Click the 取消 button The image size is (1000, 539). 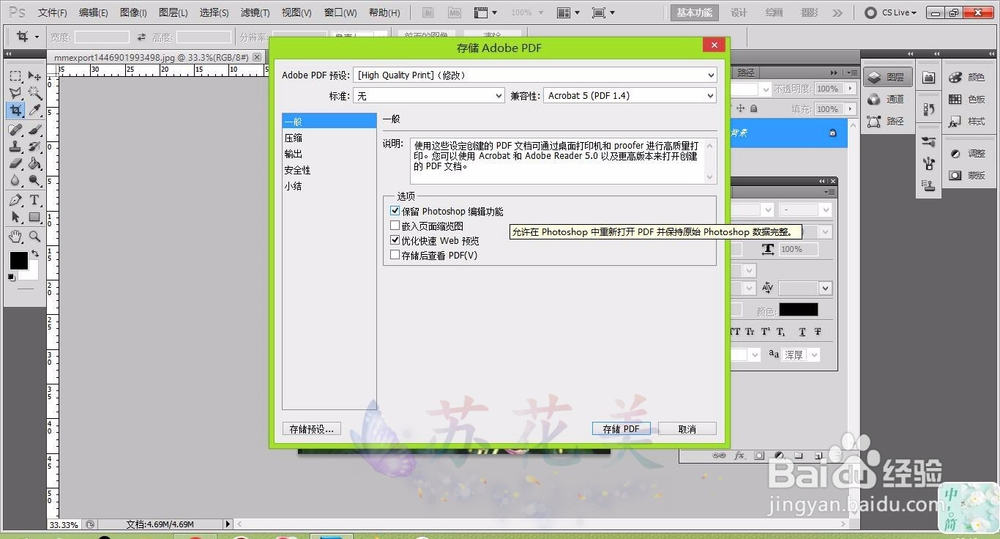pyautogui.click(x=687, y=429)
